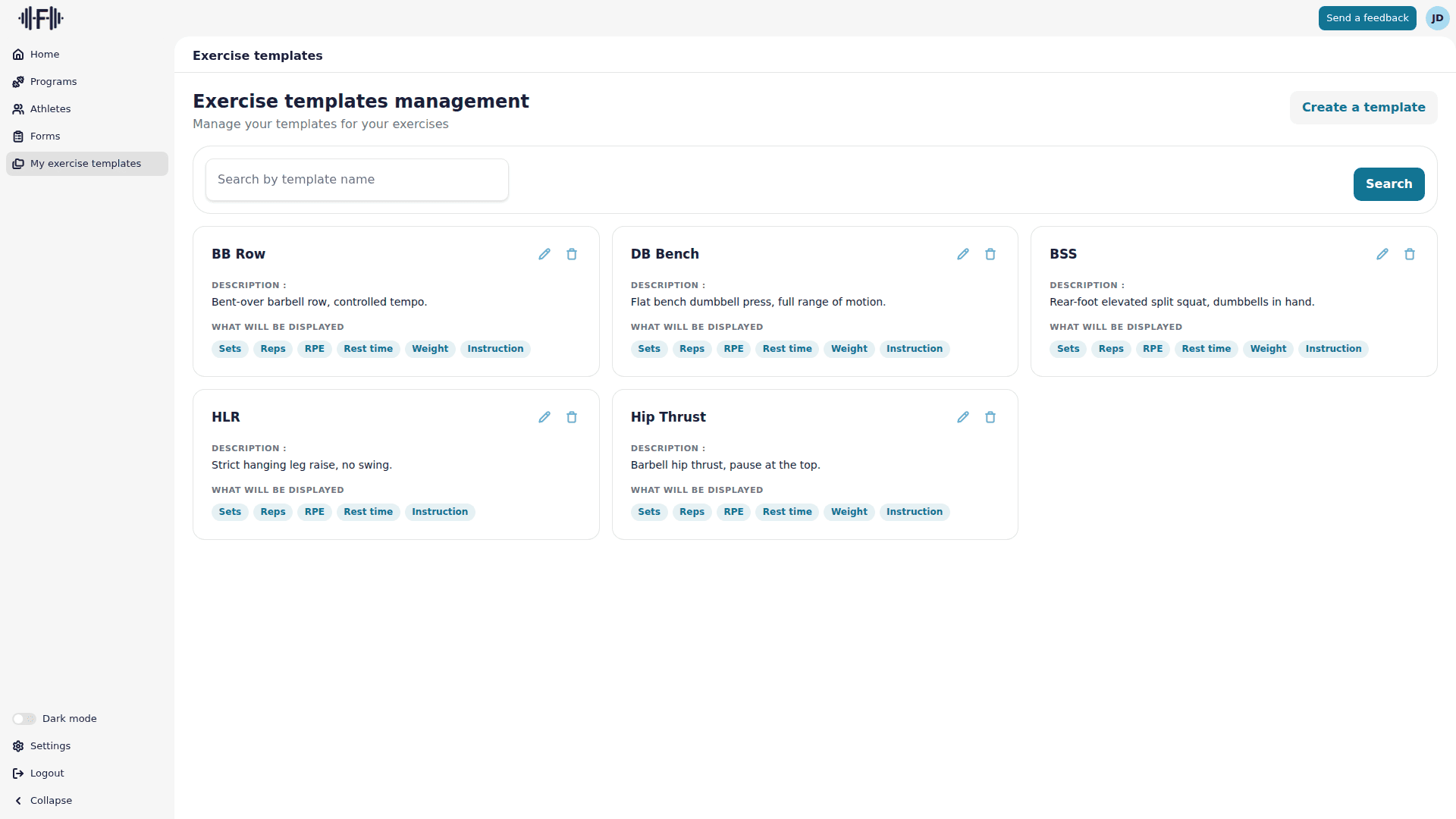
Task: Click 'Barbell hip thrust, pause at the top.'
Action: click(x=726, y=465)
